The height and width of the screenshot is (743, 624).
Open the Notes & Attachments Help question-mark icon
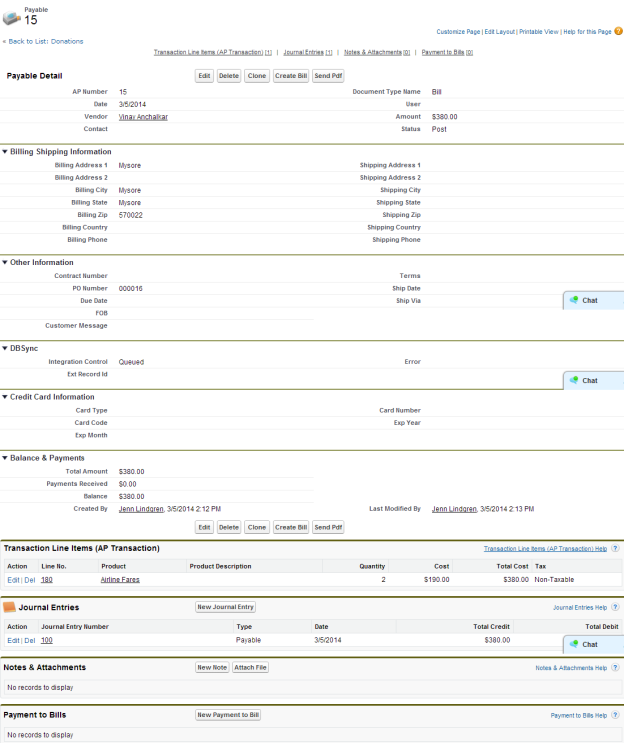point(615,667)
